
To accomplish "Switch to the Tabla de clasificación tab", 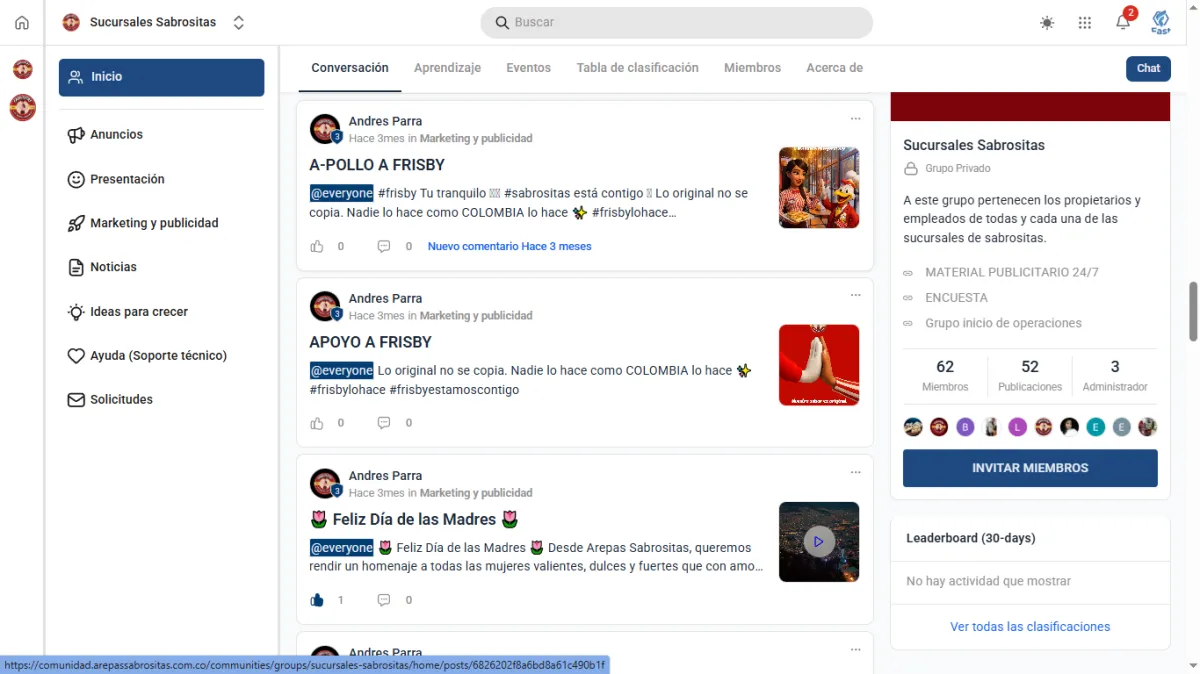I will coord(637,68).
